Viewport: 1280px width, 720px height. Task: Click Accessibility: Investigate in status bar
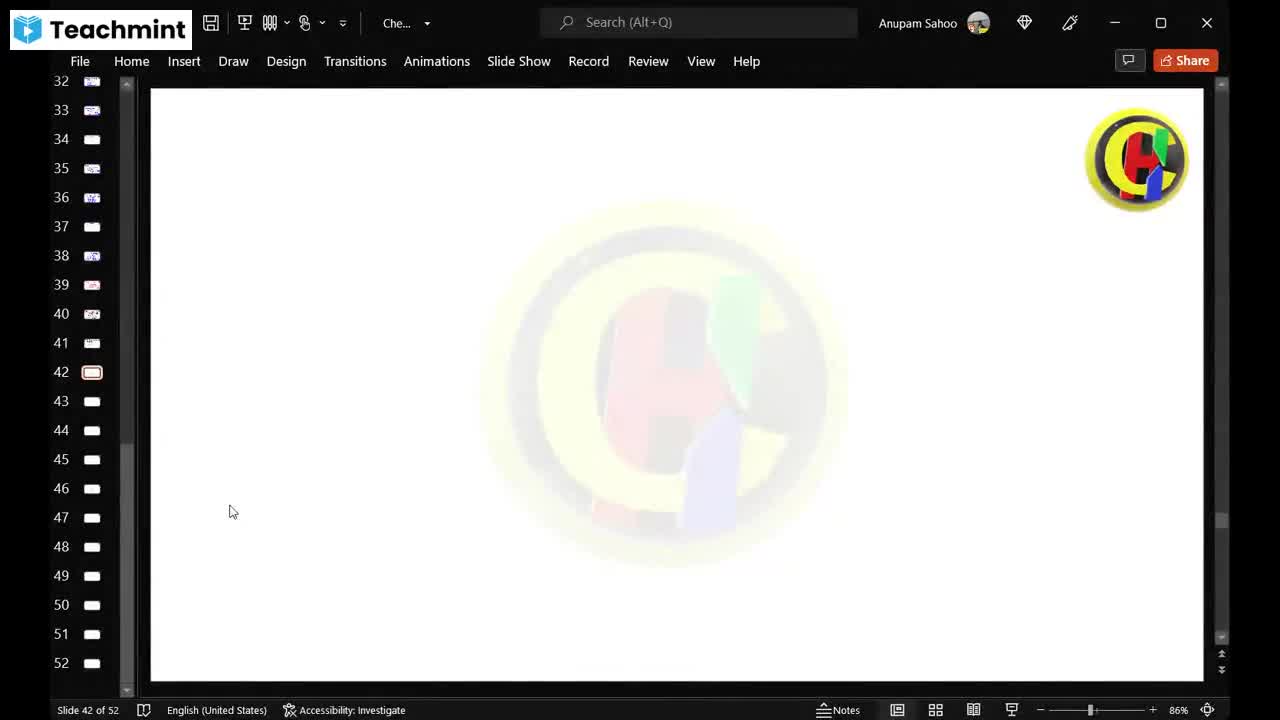point(344,710)
